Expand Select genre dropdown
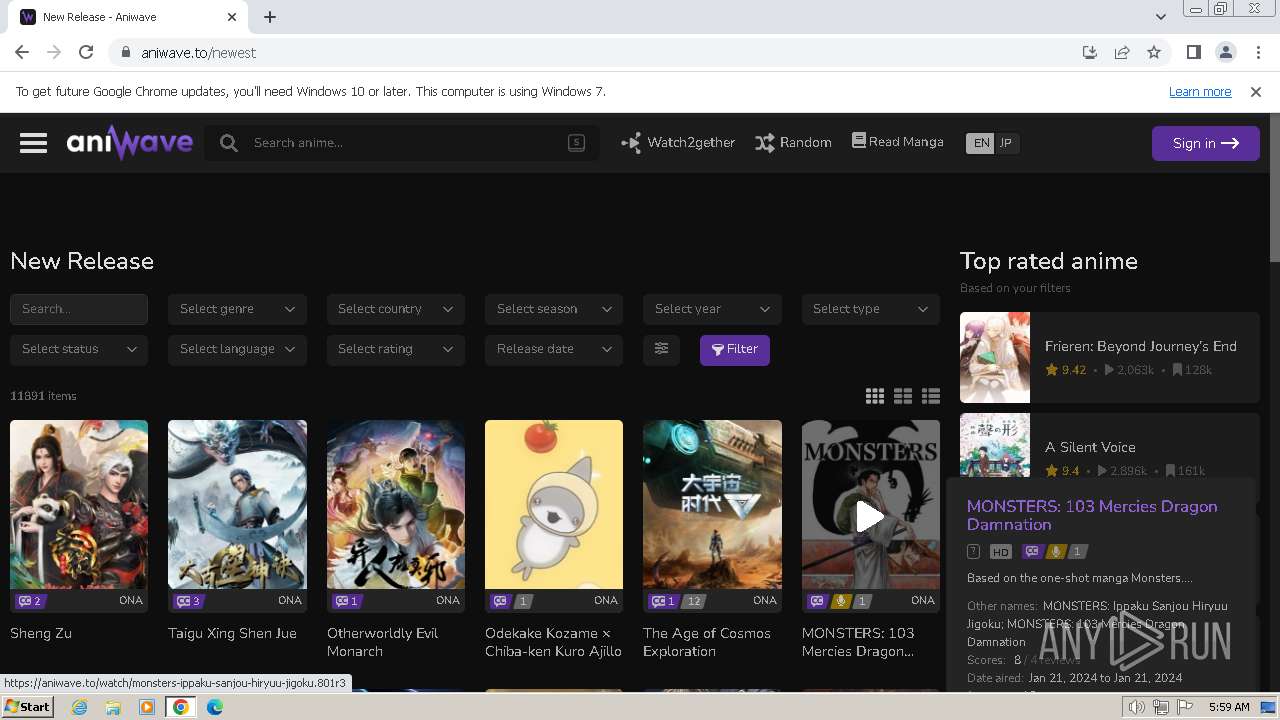 tap(237, 309)
